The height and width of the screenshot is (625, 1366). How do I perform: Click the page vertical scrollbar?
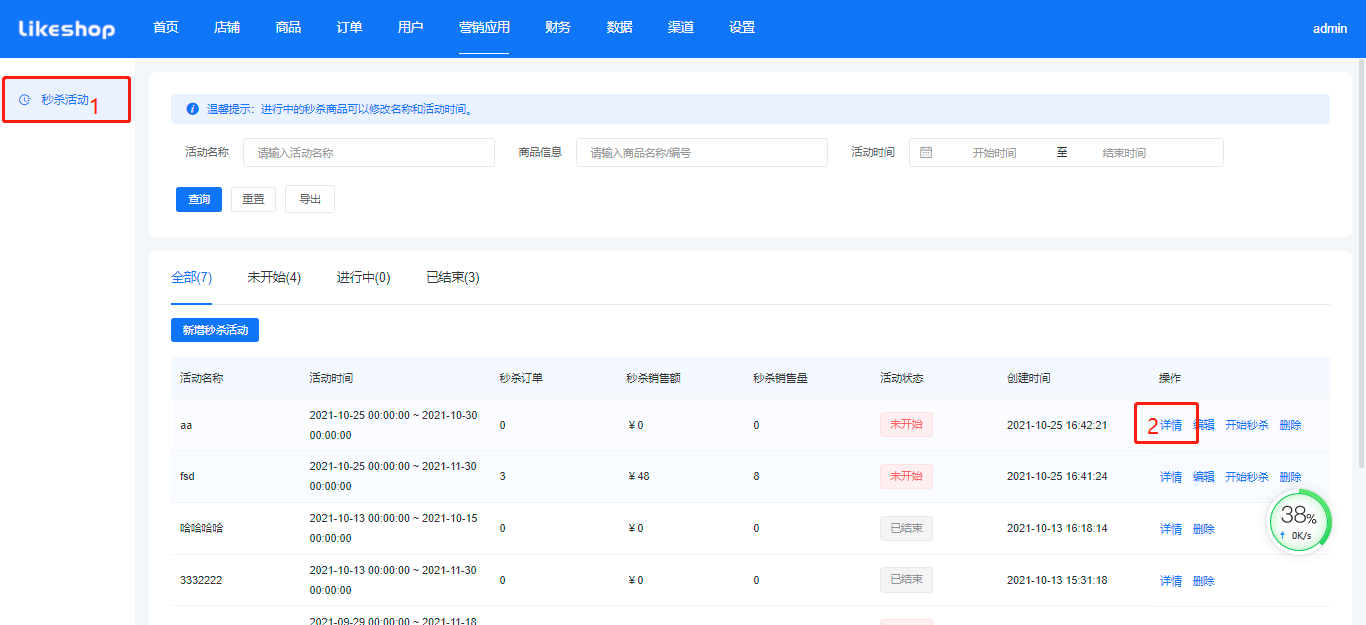coord(1361,265)
